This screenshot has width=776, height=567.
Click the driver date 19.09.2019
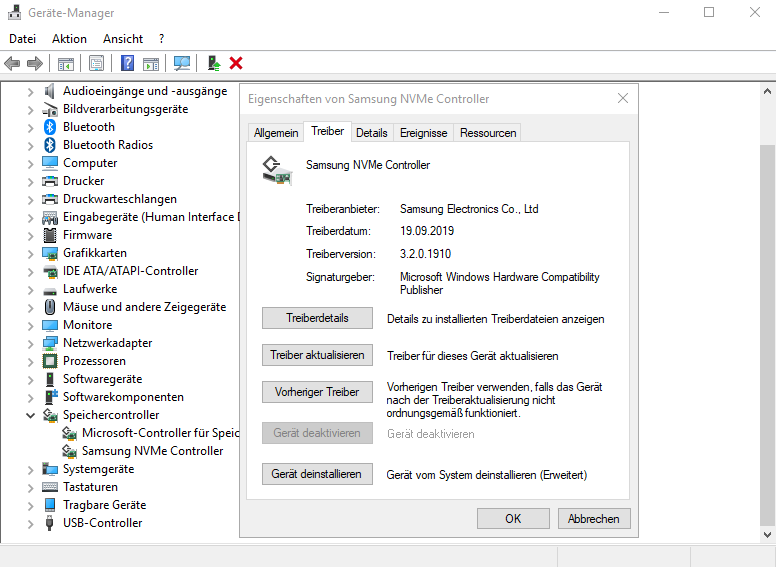point(427,231)
